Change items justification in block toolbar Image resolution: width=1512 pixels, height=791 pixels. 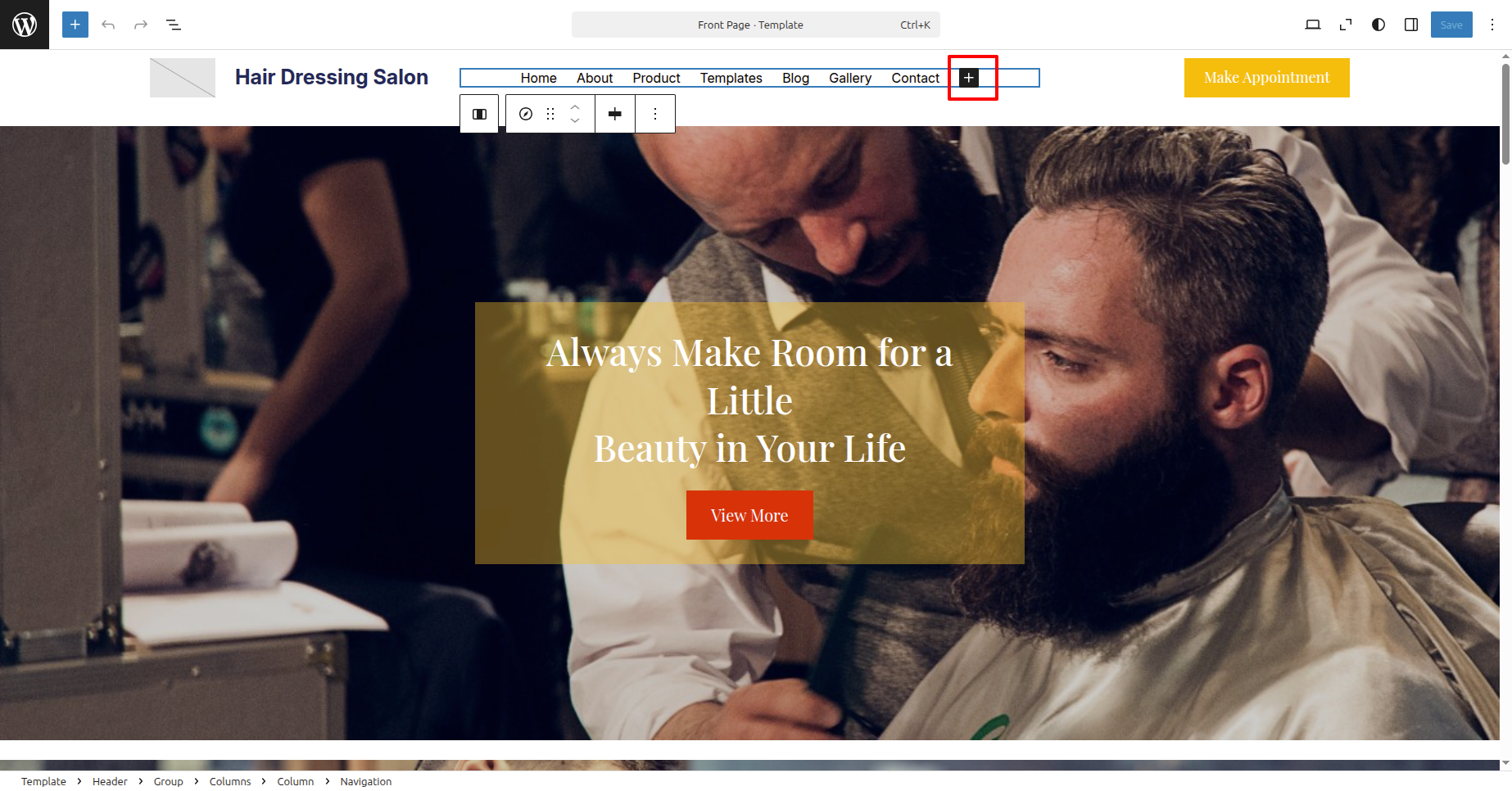coord(615,114)
